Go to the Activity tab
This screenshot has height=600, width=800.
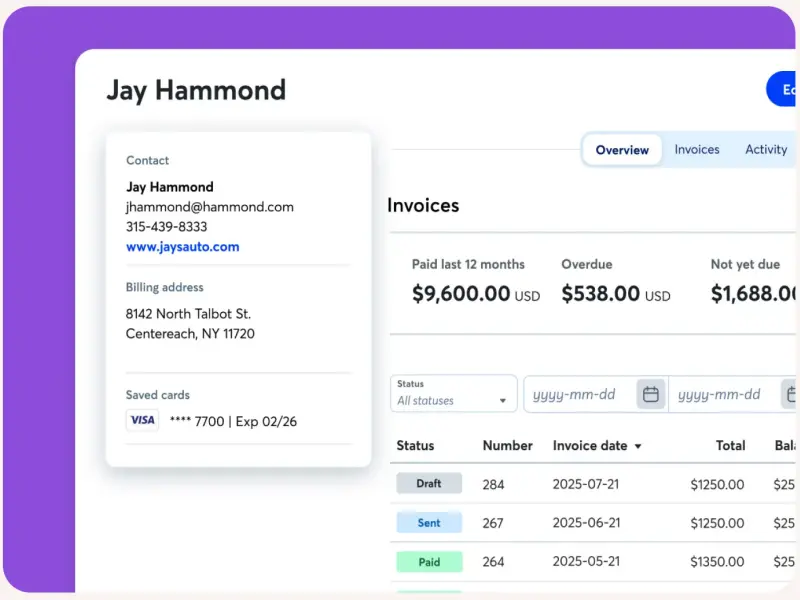click(766, 150)
